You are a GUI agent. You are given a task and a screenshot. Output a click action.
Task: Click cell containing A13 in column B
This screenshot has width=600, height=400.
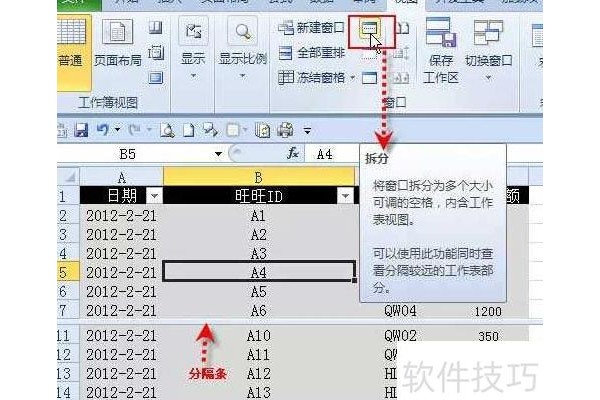click(x=259, y=392)
